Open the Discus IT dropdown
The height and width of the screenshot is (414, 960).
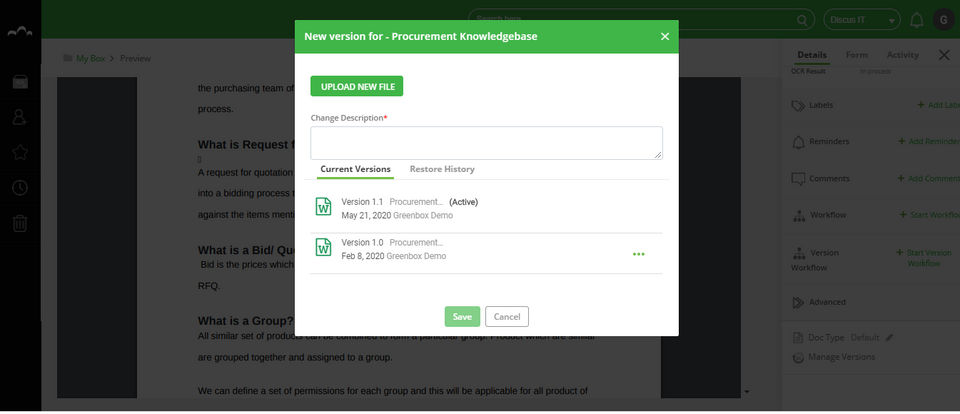tap(861, 20)
